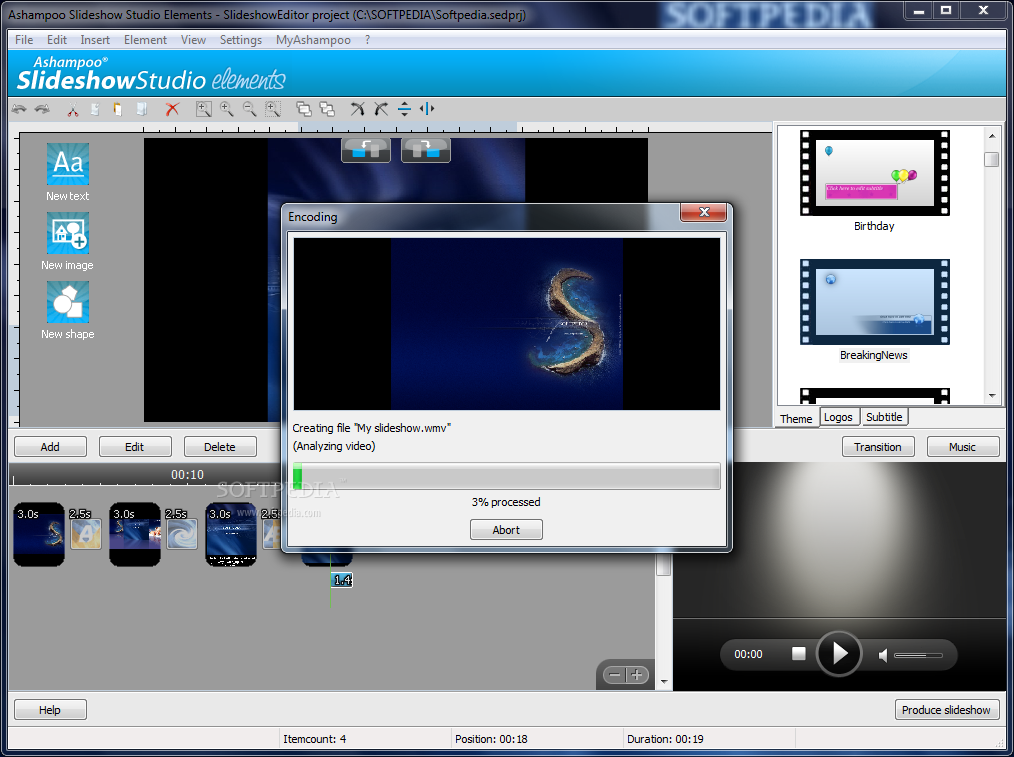Select the Birthday theme thumbnail
Viewport: 1014px width, 757px height.
point(874,173)
